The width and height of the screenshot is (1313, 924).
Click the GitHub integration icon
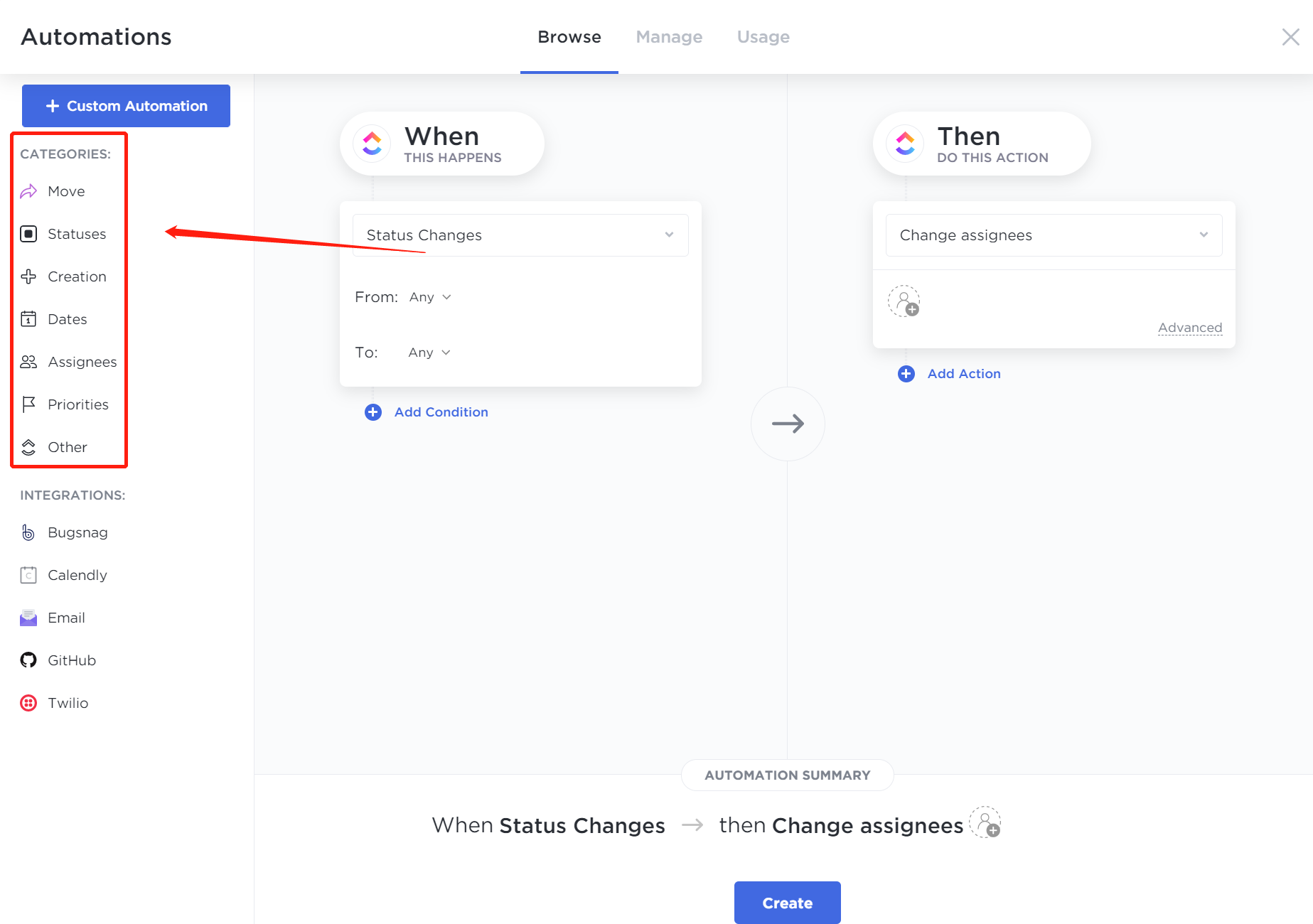point(28,660)
